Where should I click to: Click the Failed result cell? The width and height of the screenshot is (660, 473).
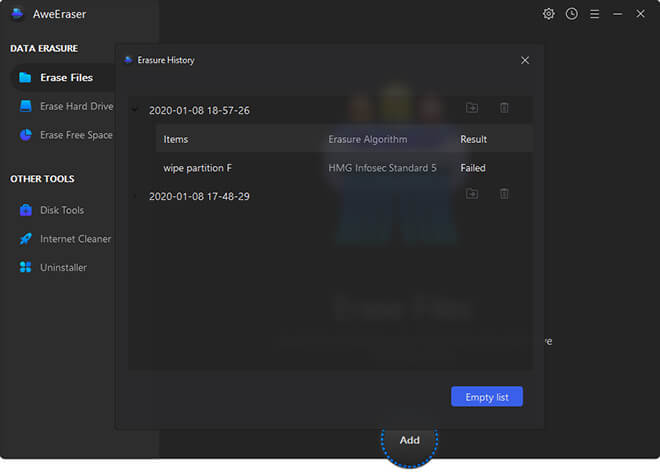tap(473, 168)
